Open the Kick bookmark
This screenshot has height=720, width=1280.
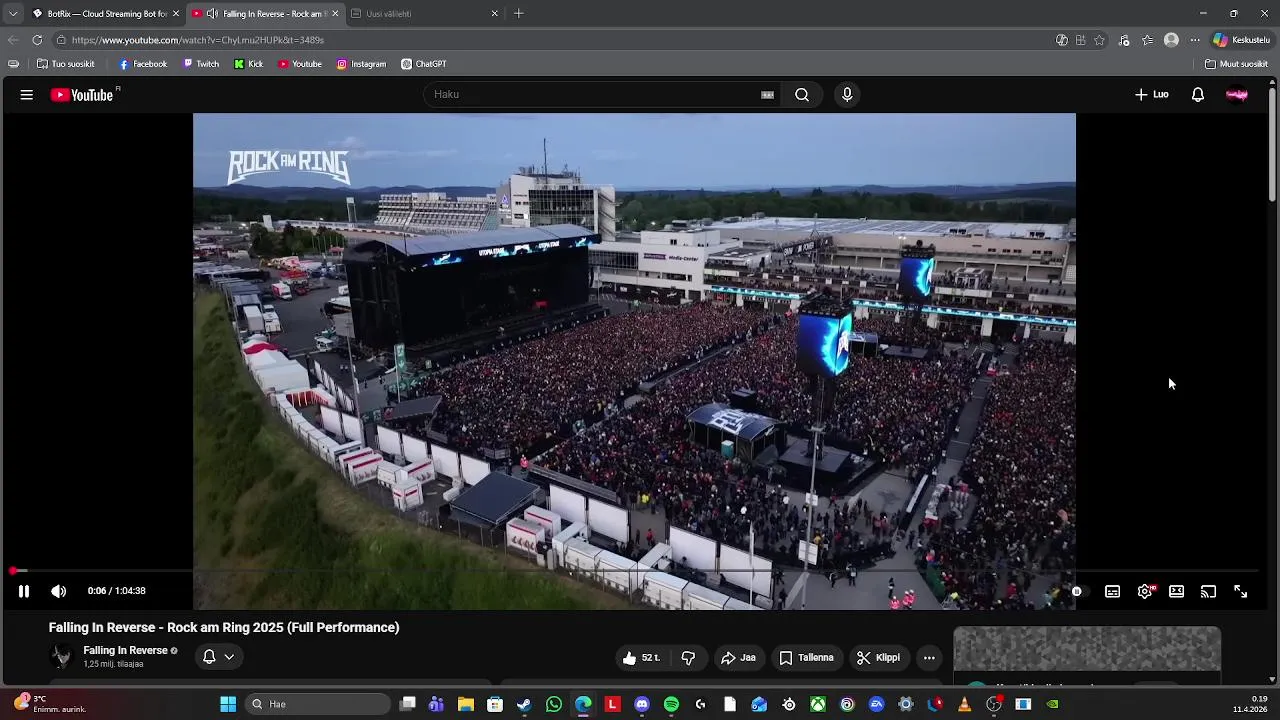coord(249,64)
